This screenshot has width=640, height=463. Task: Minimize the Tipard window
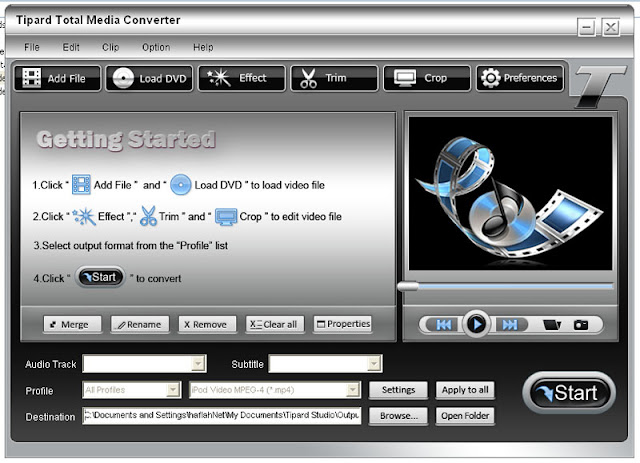pos(587,28)
